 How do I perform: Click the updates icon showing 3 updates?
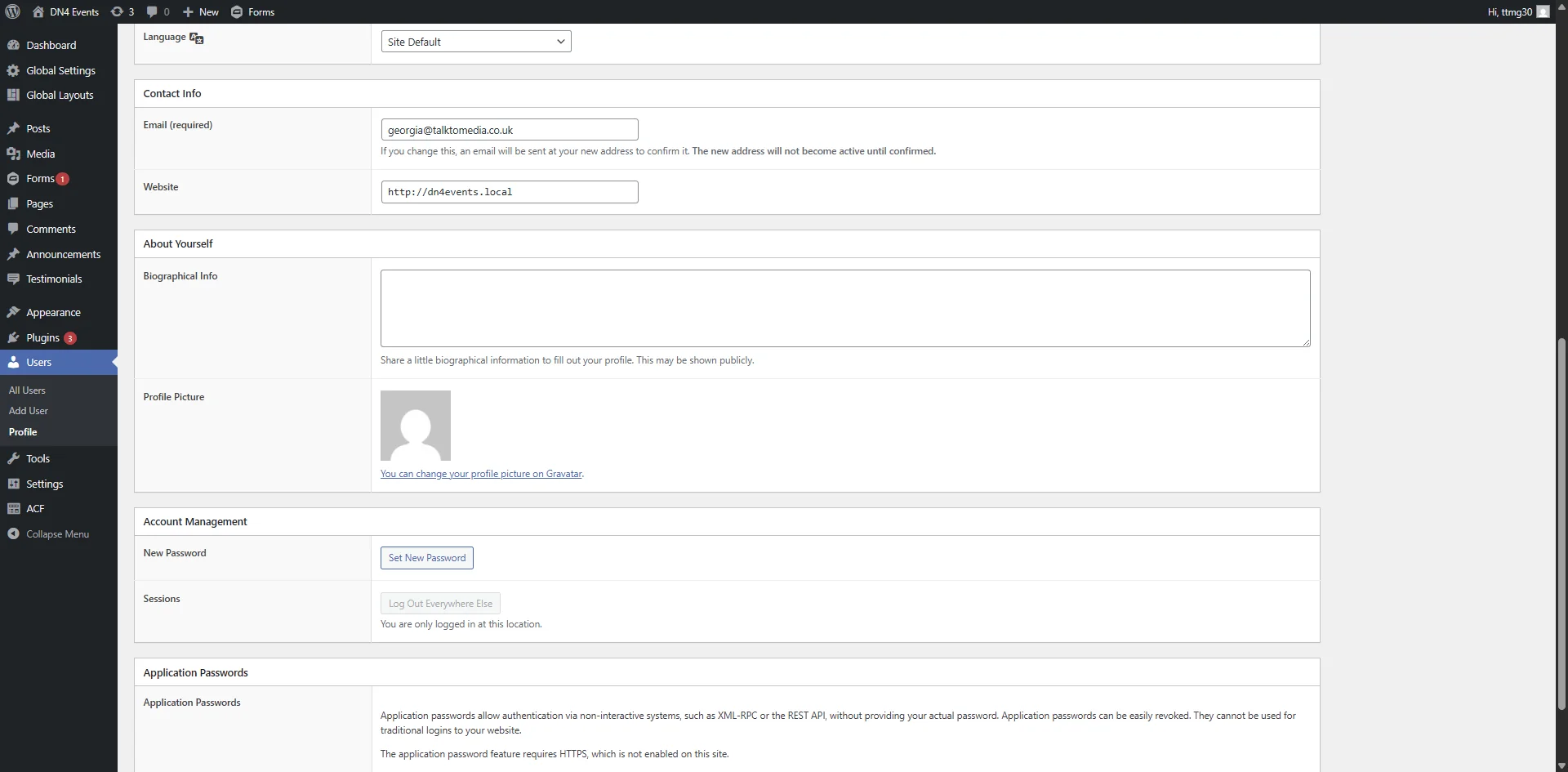click(122, 11)
